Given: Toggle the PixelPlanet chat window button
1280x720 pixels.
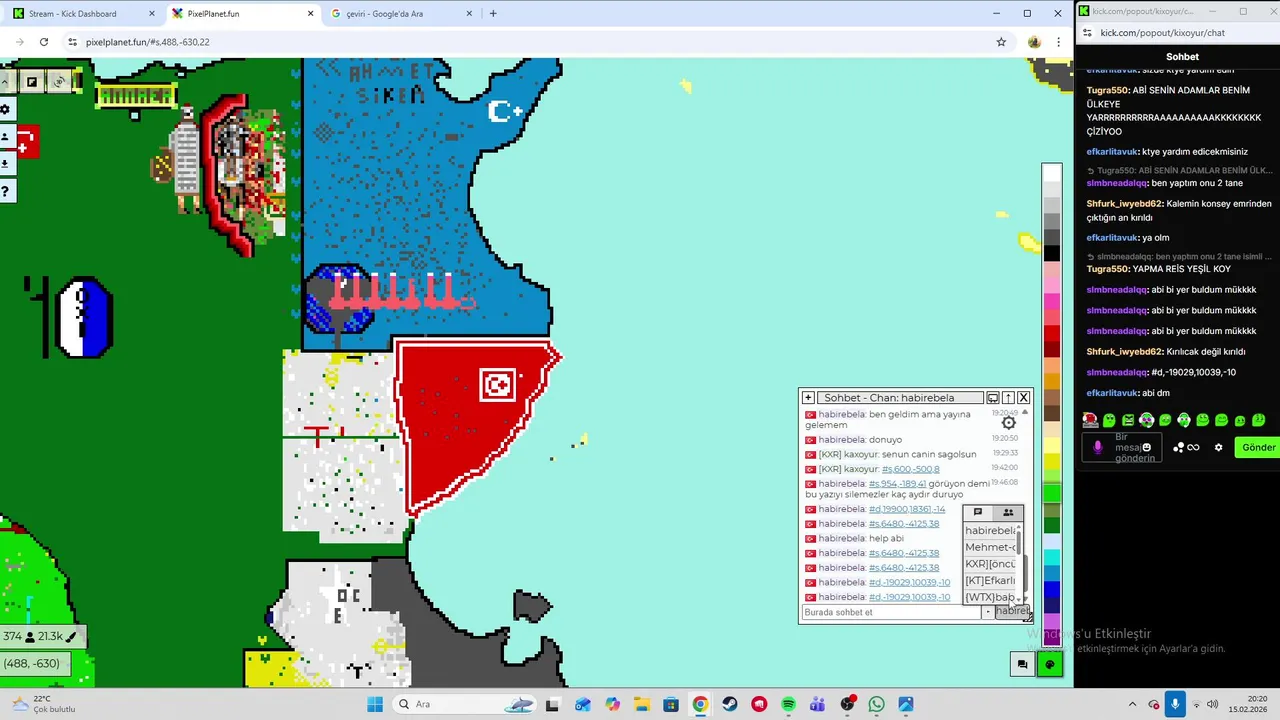Looking at the screenshot, I should [1022, 664].
